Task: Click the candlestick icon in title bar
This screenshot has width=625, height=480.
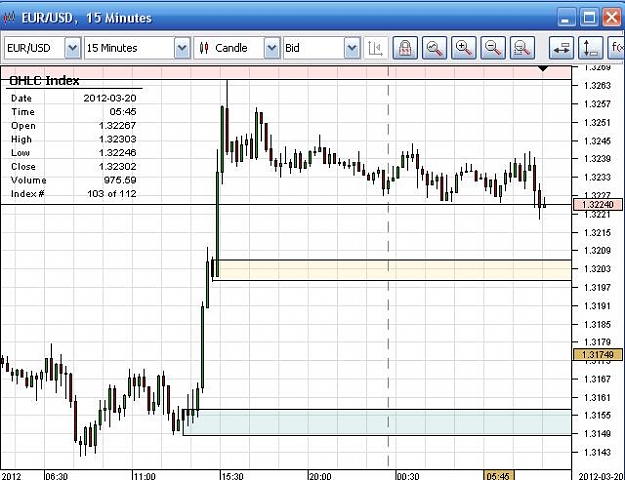Action: click(9, 18)
